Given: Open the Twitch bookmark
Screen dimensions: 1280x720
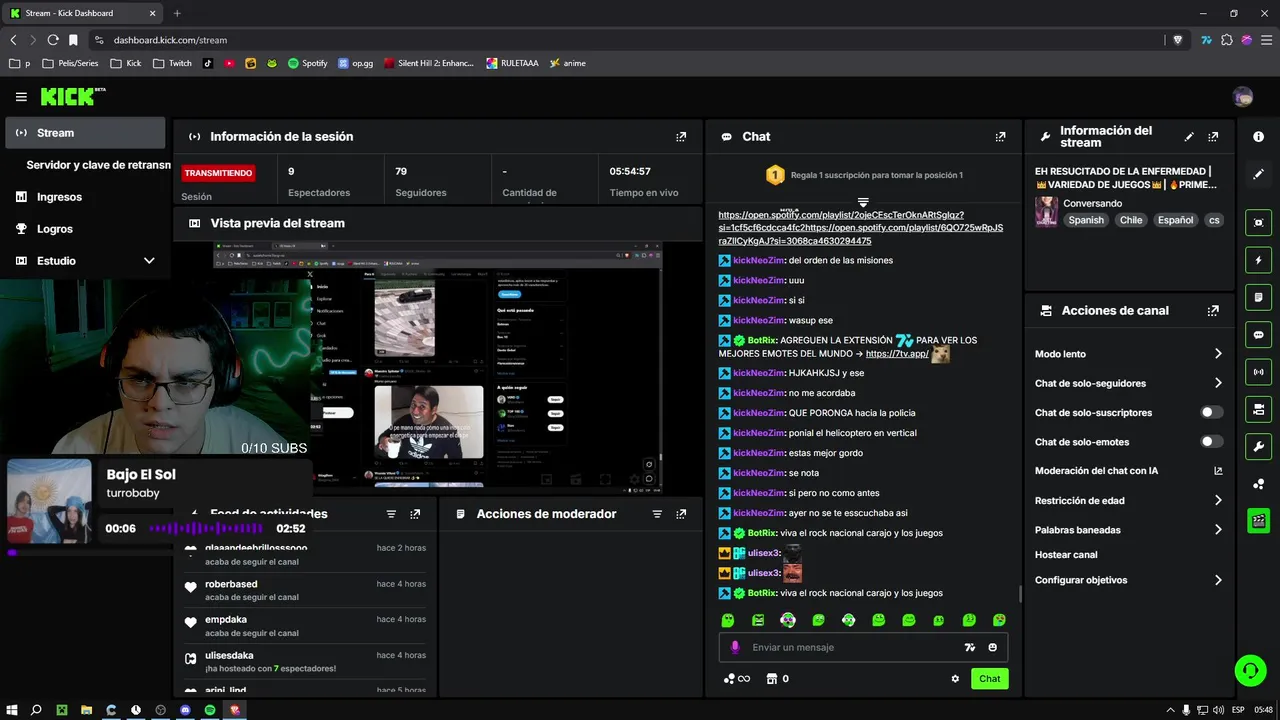Looking at the screenshot, I should tap(173, 63).
